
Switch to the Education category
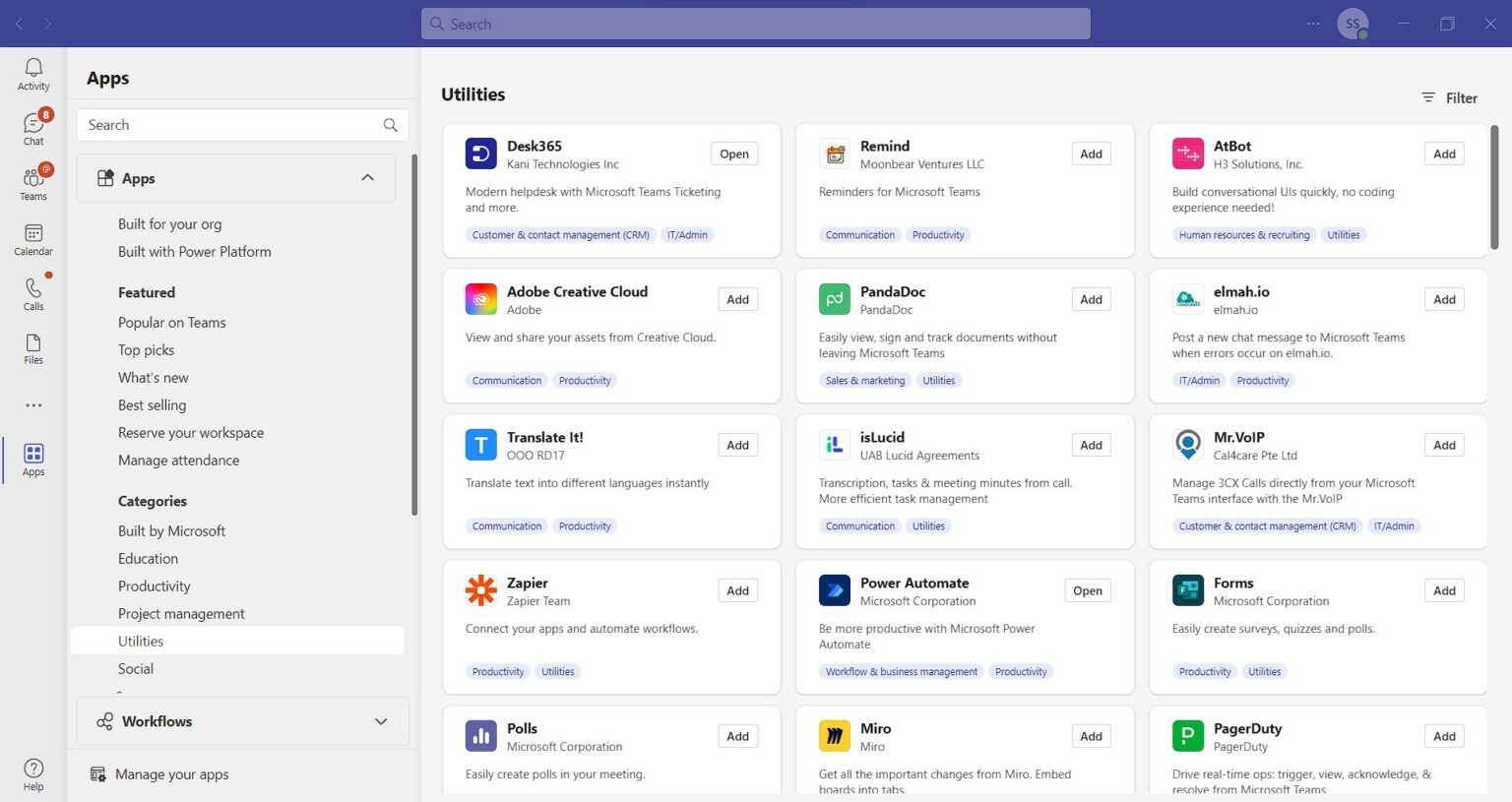(148, 558)
